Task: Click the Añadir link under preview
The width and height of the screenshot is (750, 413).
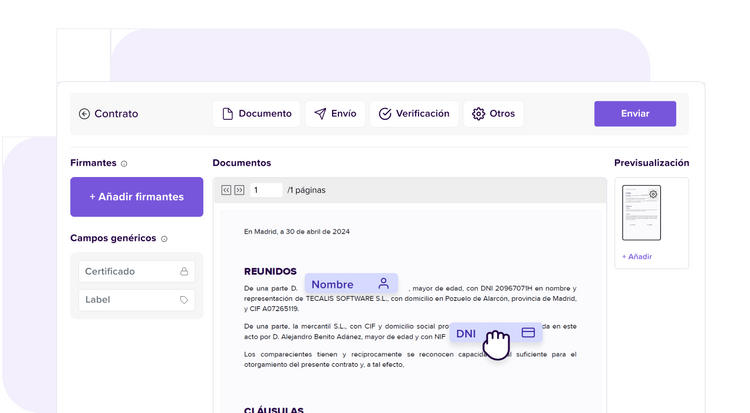Action: click(x=637, y=257)
